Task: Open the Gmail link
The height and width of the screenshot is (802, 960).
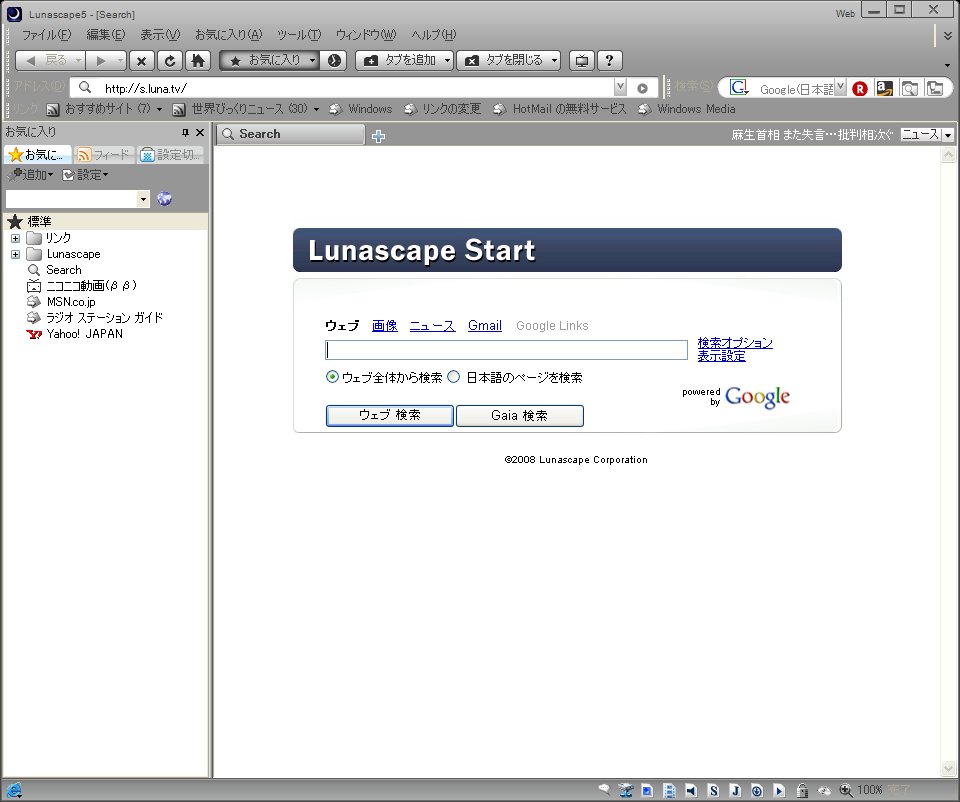Action: 485,326
